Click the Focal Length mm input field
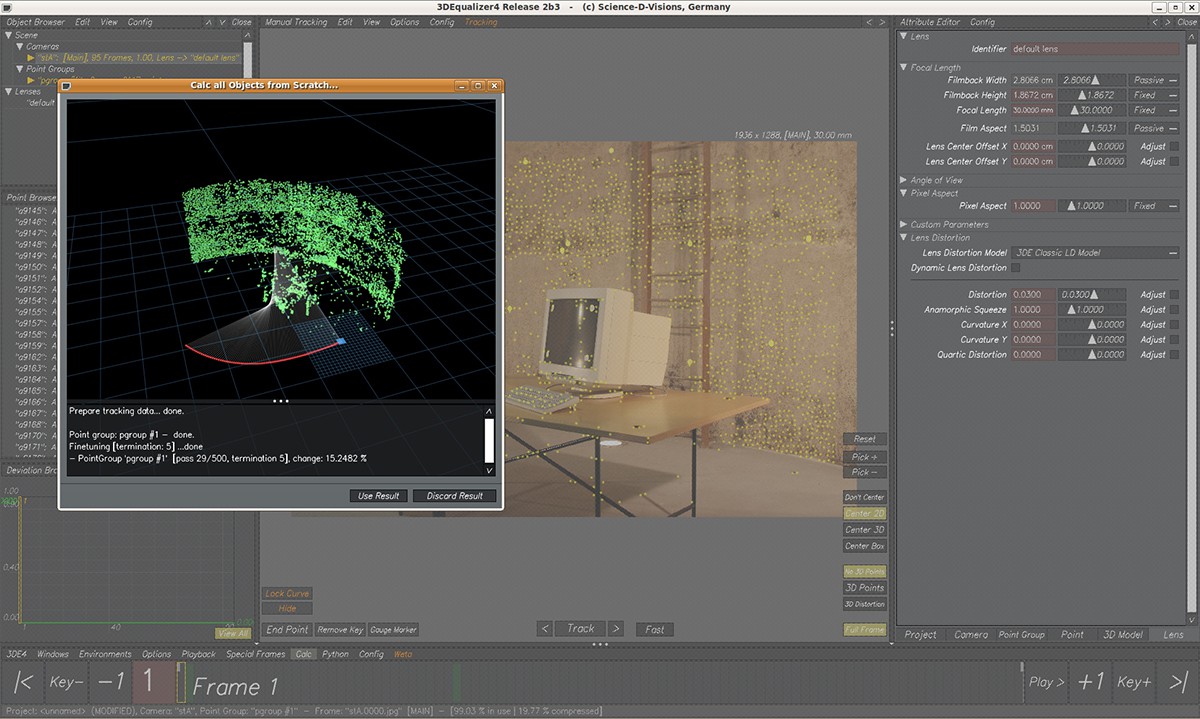This screenshot has height=719, width=1200. point(1033,110)
